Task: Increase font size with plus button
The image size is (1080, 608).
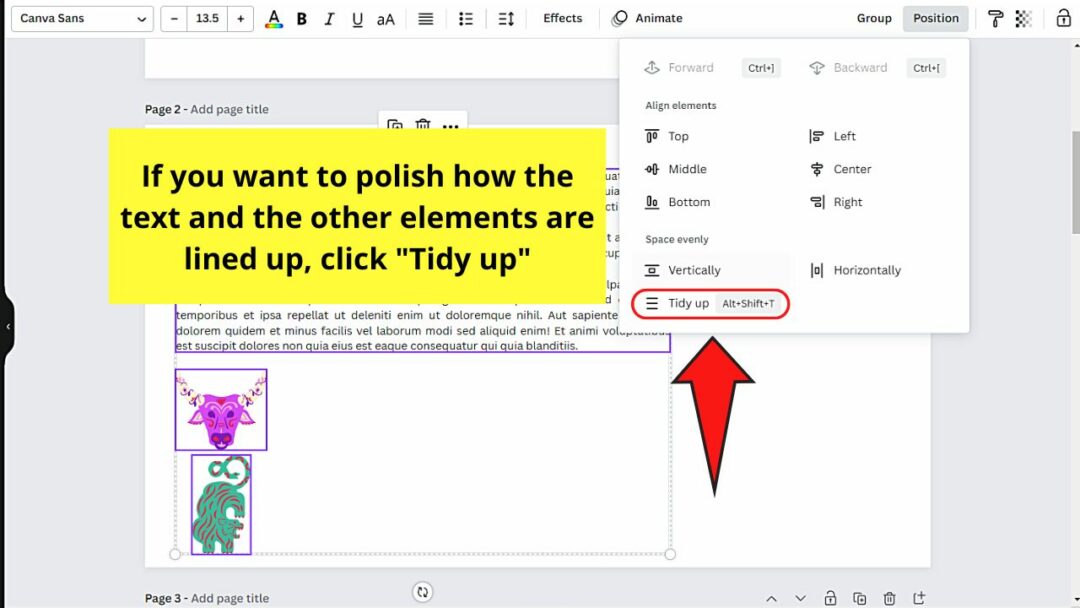Action: tap(240, 19)
